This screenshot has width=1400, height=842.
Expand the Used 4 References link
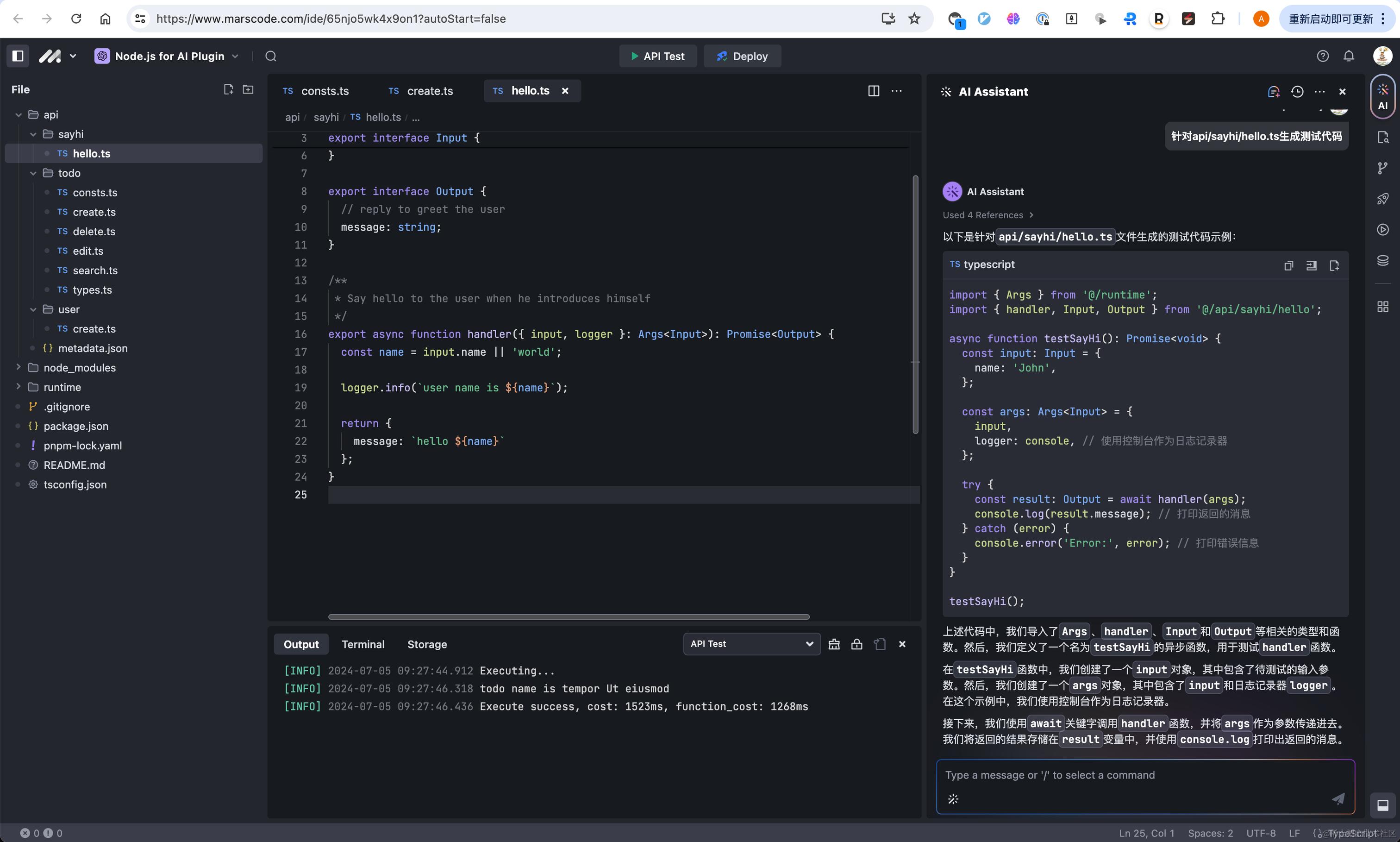pyautogui.click(x=988, y=215)
